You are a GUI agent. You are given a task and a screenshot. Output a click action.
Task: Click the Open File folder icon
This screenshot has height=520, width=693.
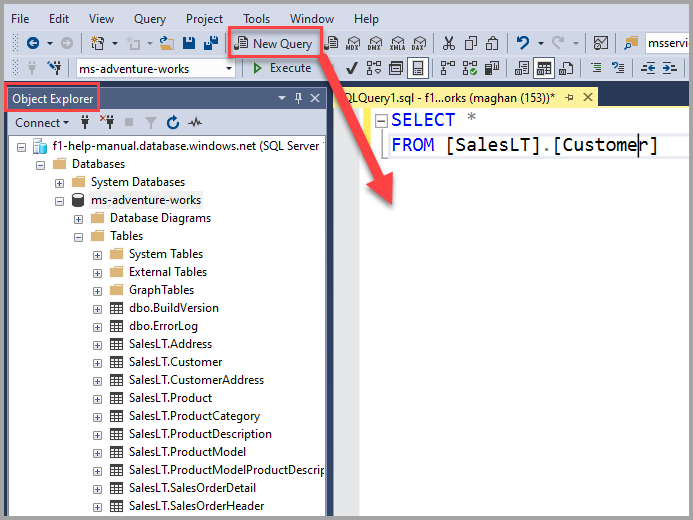pyautogui.click(x=167, y=43)
